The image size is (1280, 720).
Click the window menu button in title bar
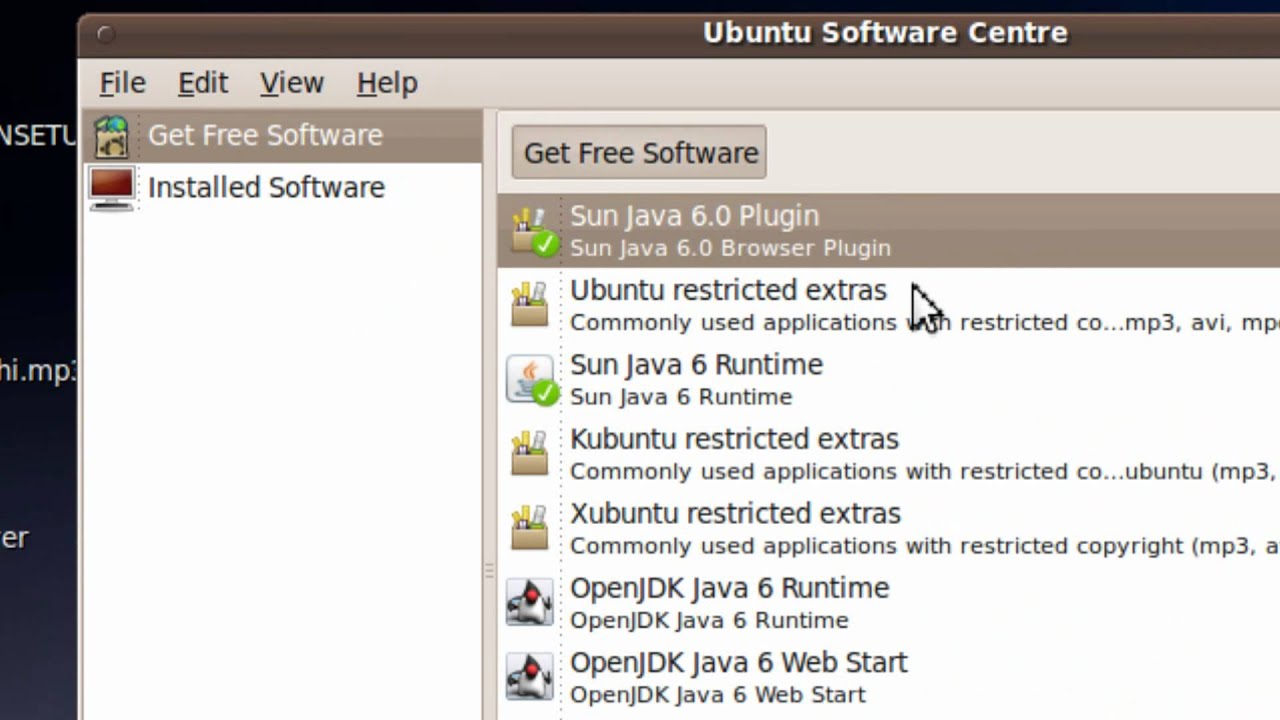(106, 35)
